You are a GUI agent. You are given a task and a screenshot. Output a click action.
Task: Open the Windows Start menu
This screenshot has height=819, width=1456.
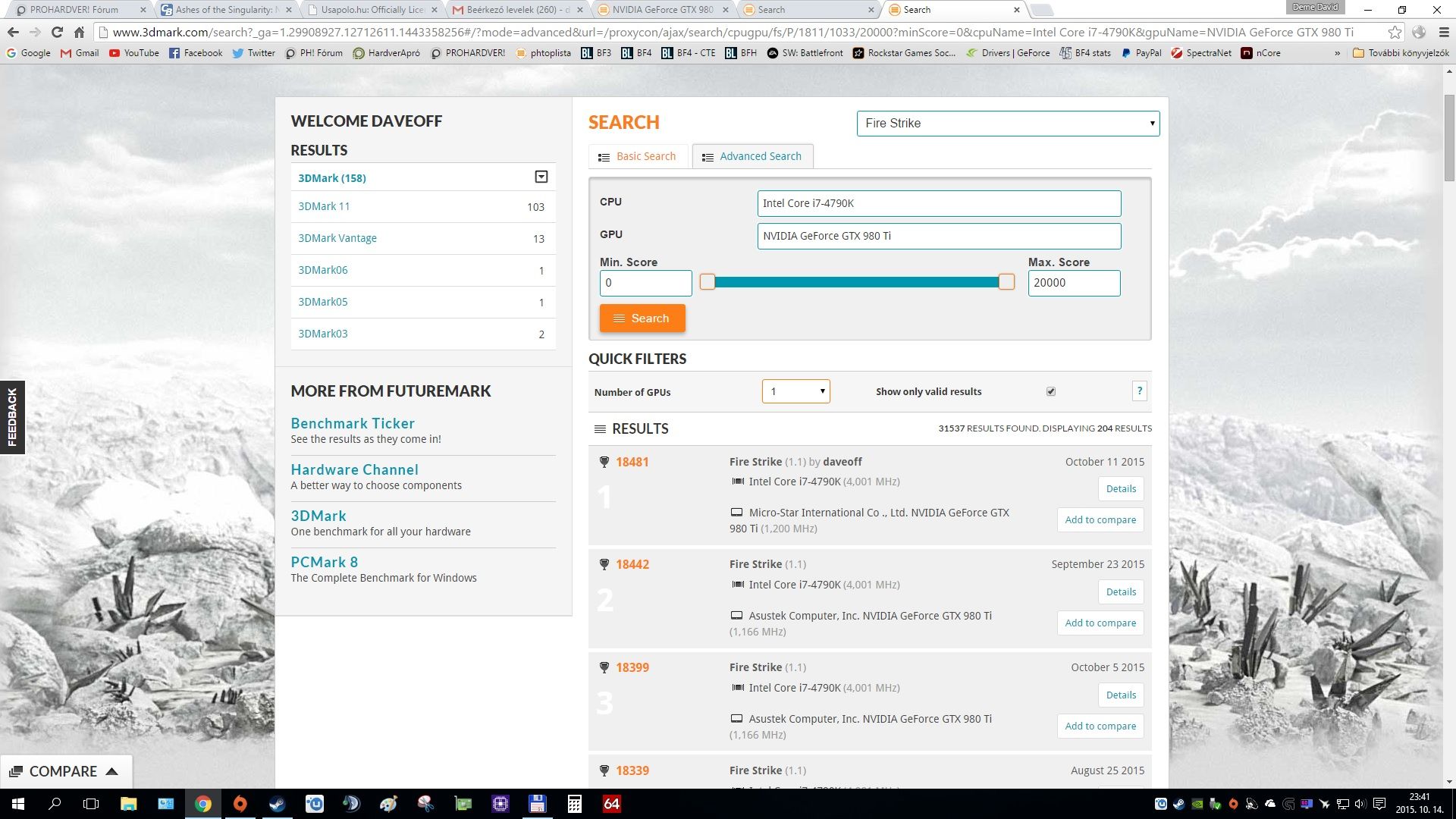pos(17,804)
